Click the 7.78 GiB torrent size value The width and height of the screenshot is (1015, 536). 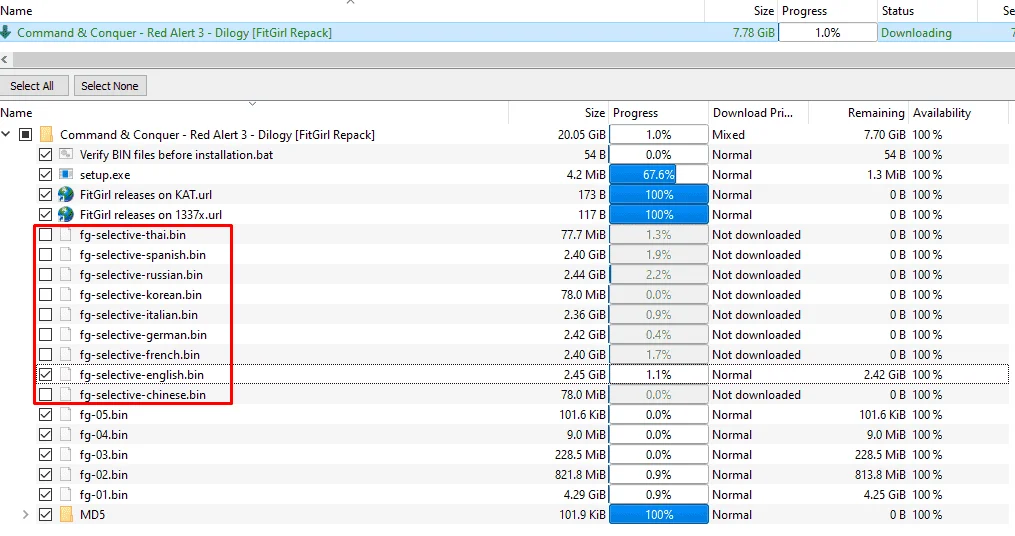(753, 32)
